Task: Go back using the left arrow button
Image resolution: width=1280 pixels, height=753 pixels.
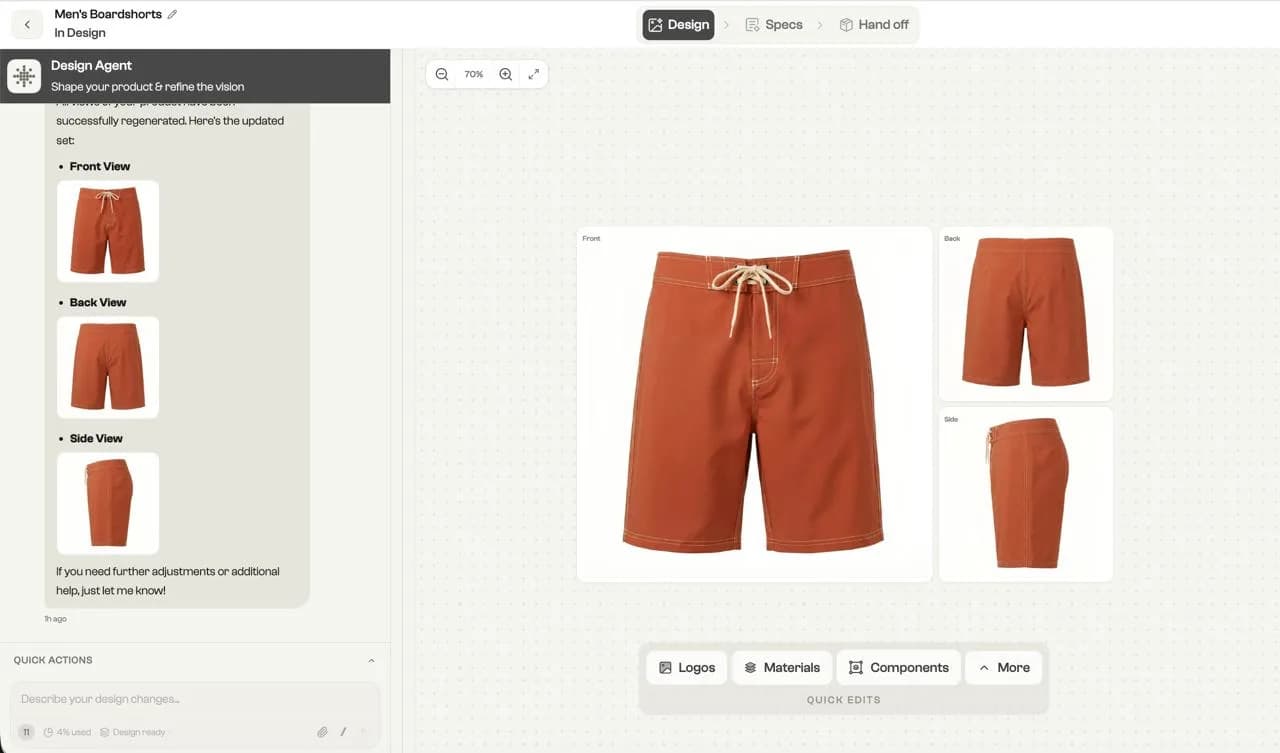Action: (27, 24)
